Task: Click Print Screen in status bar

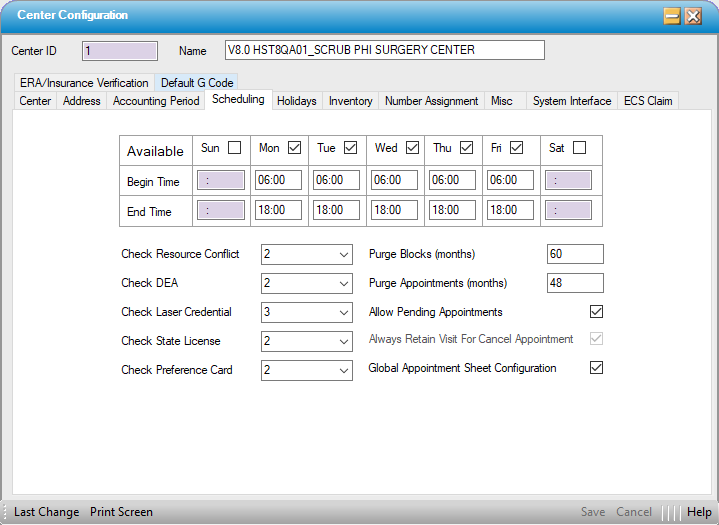Action: point(121,512)
